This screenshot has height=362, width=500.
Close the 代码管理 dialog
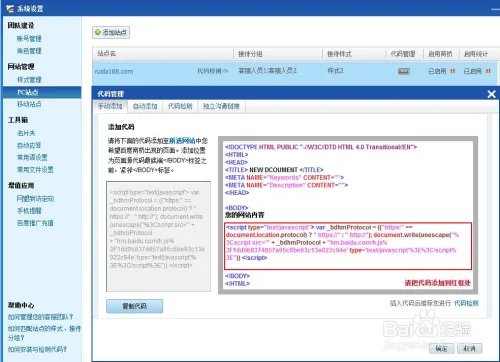click(x=491, y=94)
